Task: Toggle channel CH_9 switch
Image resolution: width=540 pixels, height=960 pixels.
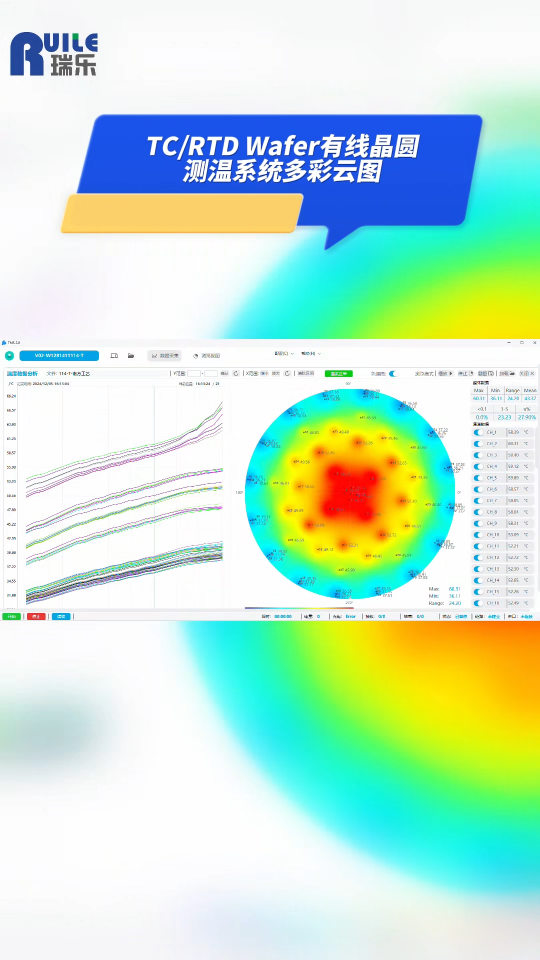Action: (x=478, y=523)
